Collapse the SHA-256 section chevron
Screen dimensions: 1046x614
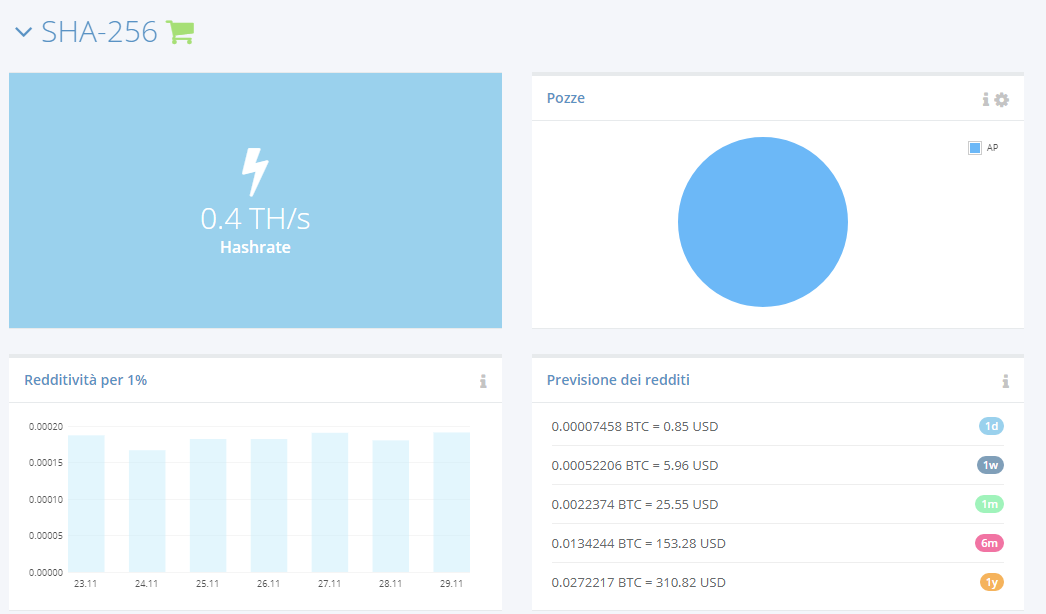23,32
